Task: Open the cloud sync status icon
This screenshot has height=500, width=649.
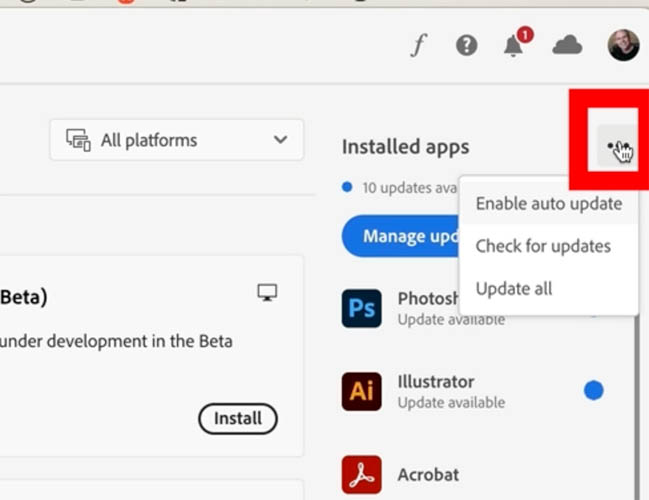Action: click(x=567, y=45)
